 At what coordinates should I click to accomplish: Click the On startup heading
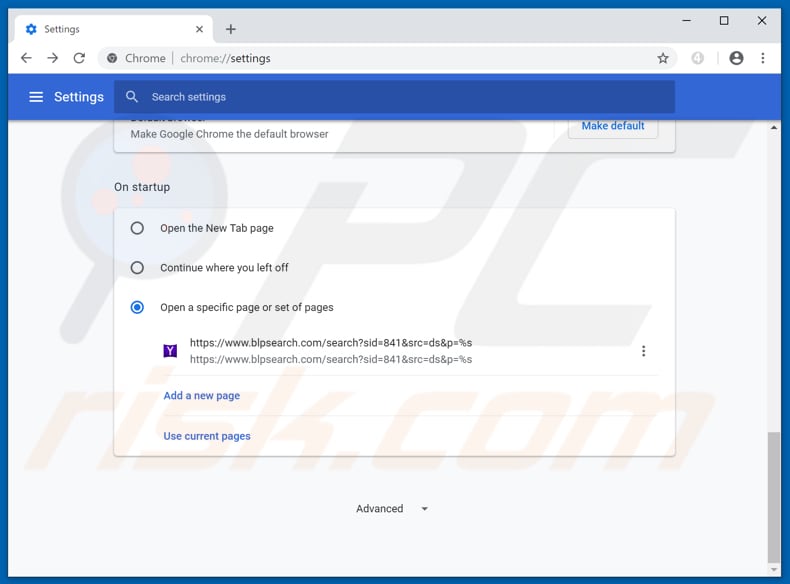point(142,187)
